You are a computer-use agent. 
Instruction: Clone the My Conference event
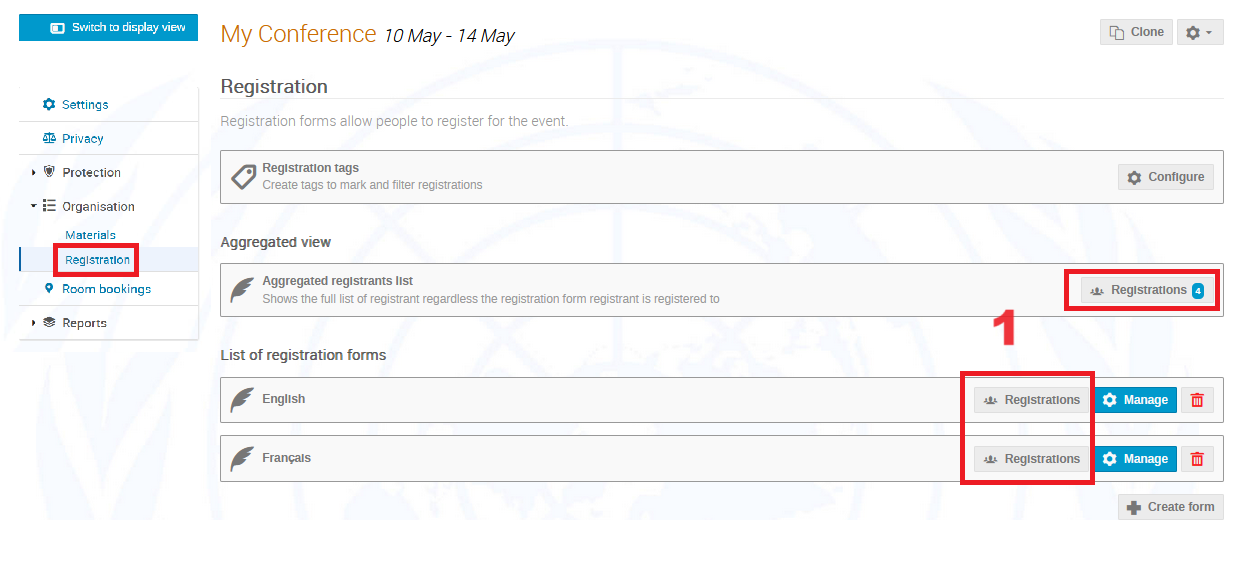(x=1136, y=33)
